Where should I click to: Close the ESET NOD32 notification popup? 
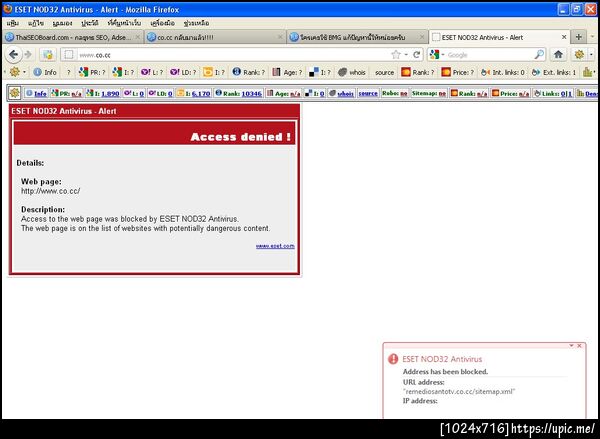579,346
